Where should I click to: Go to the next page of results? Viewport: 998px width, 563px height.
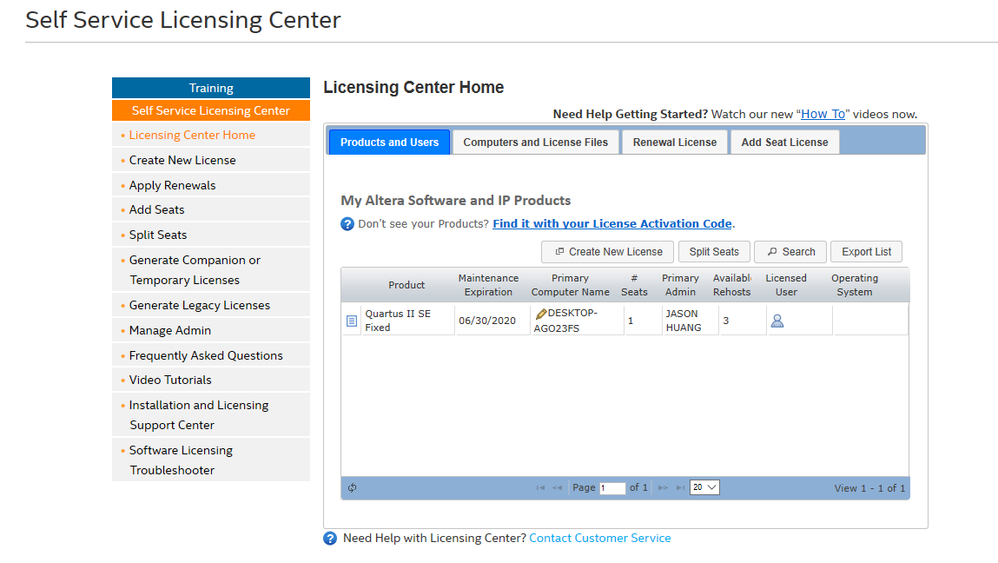click(x=663, y=488)
